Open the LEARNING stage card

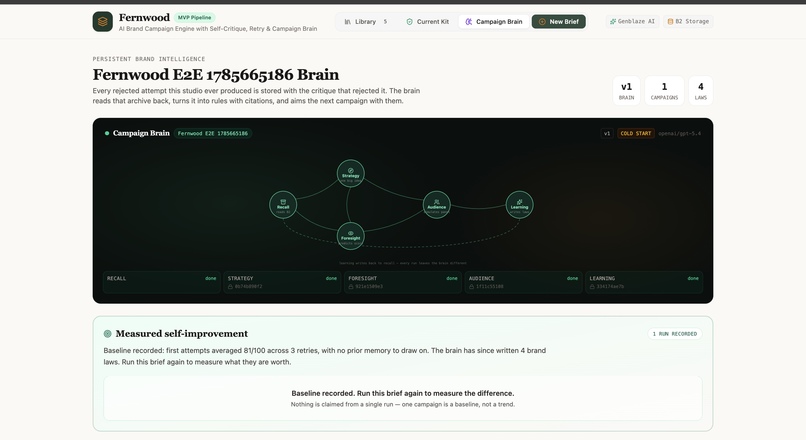click(x=644, y=282)
